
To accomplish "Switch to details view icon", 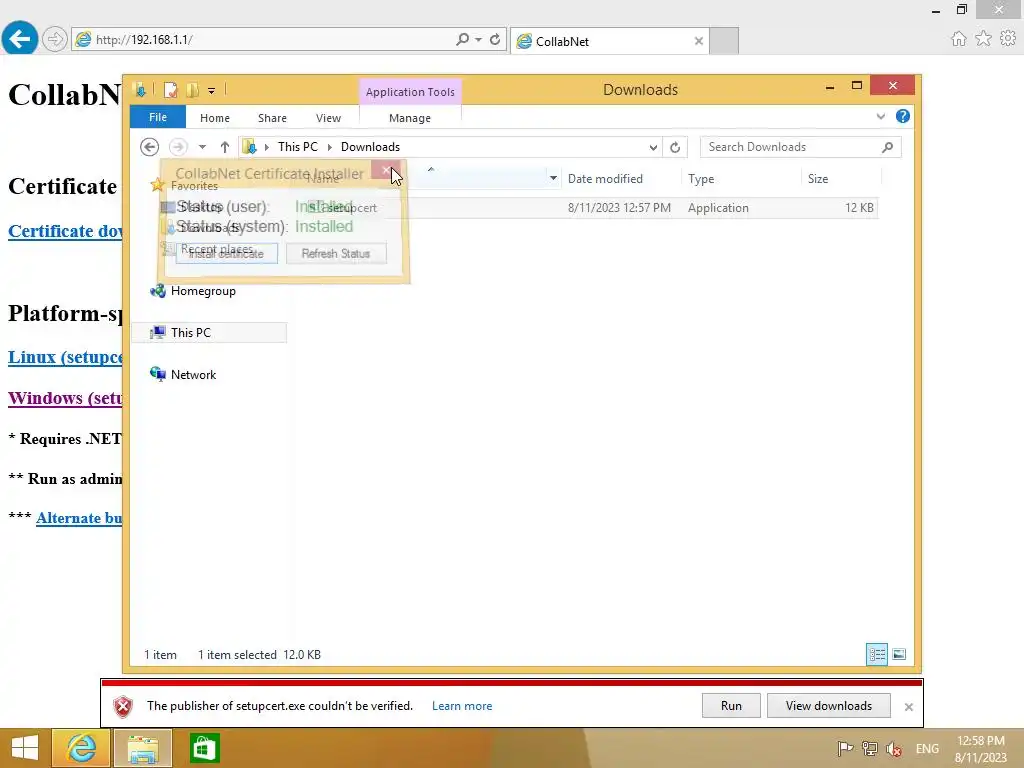I will [876, 654].
